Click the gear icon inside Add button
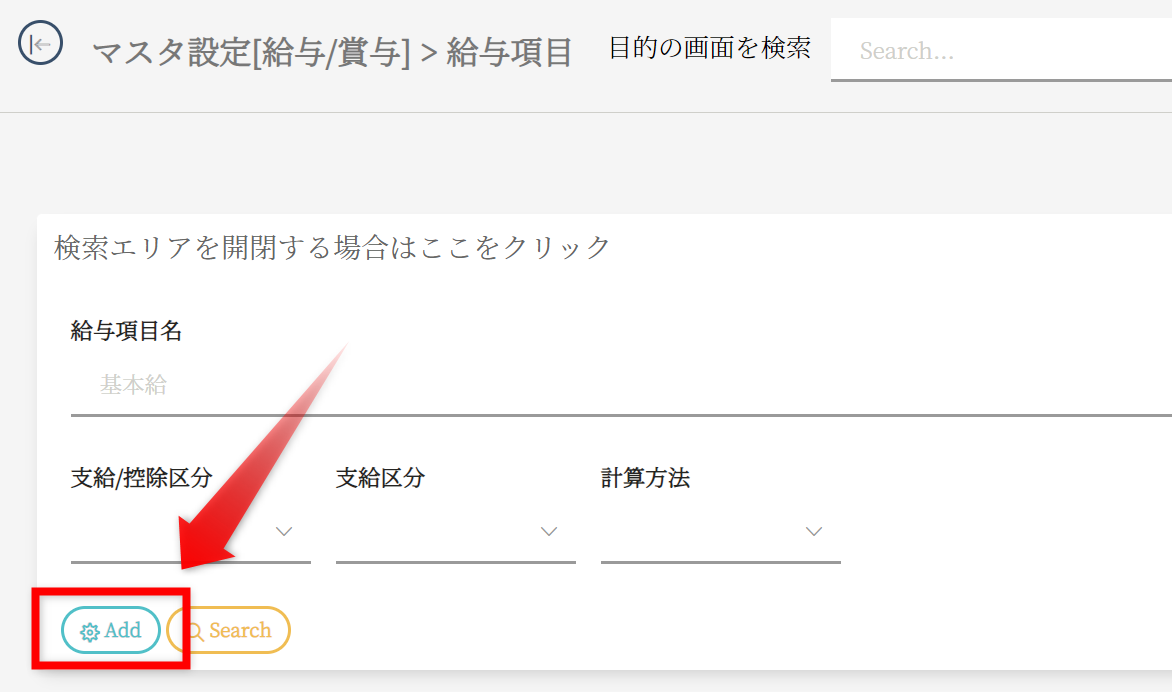This screenshot has height=692, width=1172. tap(90, 632)
